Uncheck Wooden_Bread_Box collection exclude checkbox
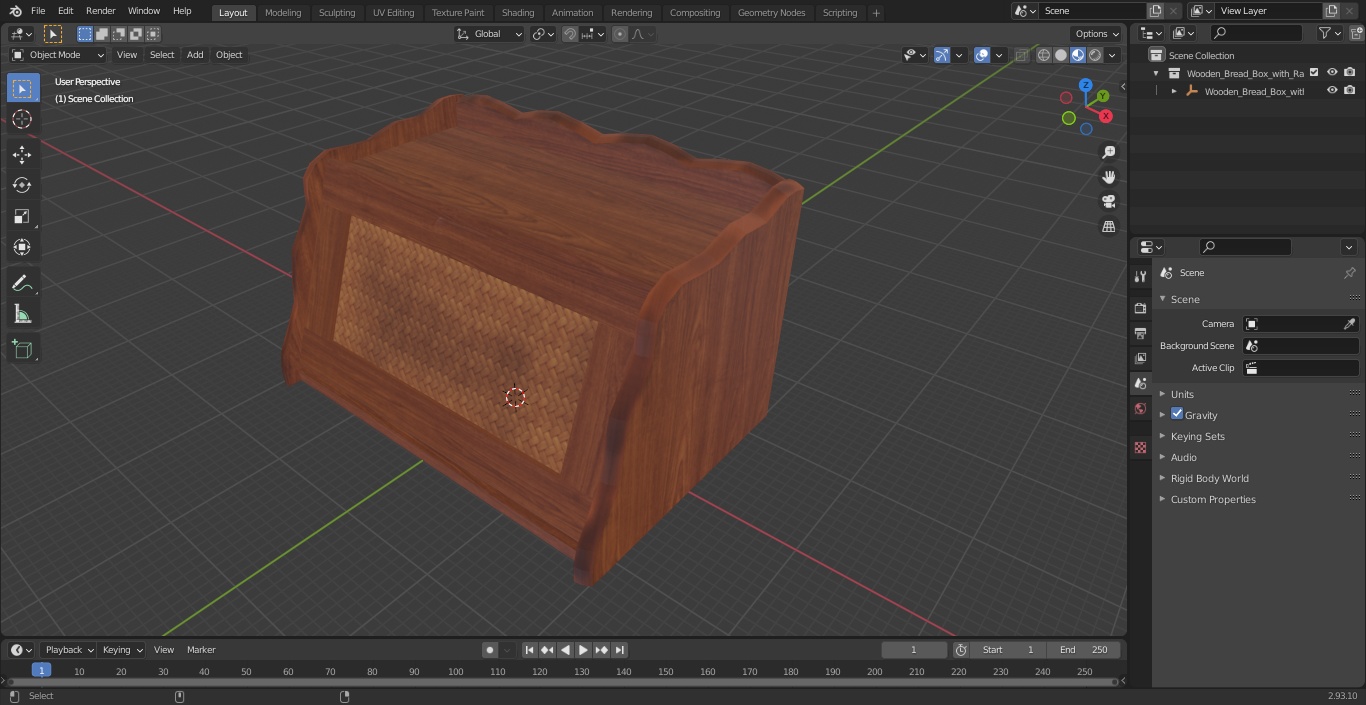The image size is (1366, 705). click(1315, 72)
